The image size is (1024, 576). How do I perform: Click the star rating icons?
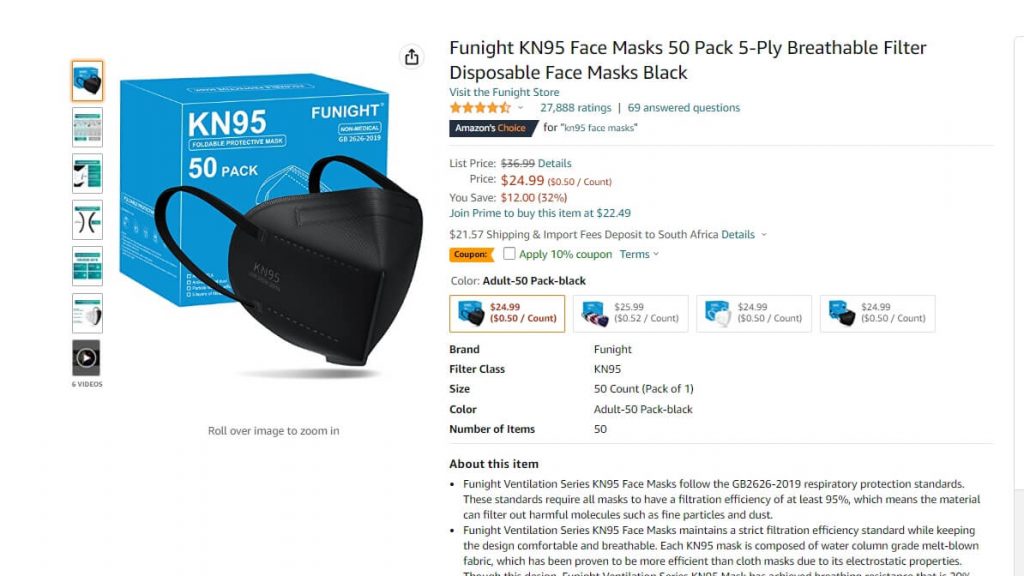[480, 108]
